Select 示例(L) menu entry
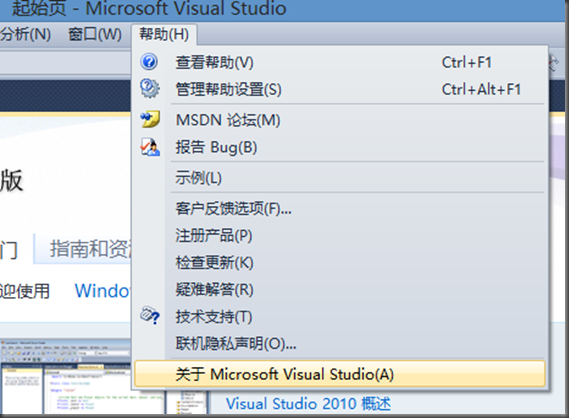The height and width of the screenshot is (418, 569). click(x=340, y=178)
